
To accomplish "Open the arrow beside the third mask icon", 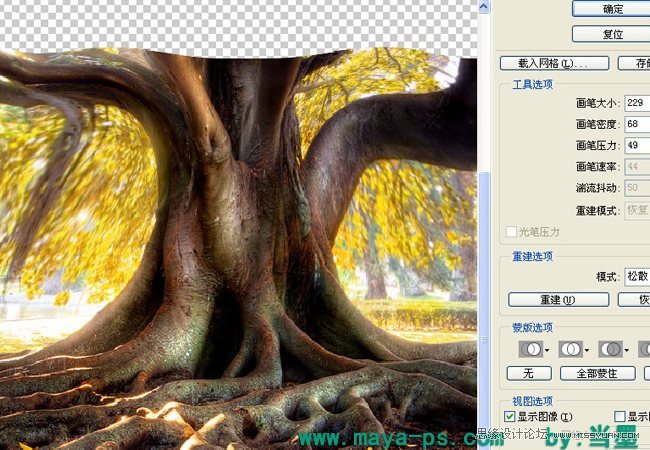I will [x=626, y=350].
